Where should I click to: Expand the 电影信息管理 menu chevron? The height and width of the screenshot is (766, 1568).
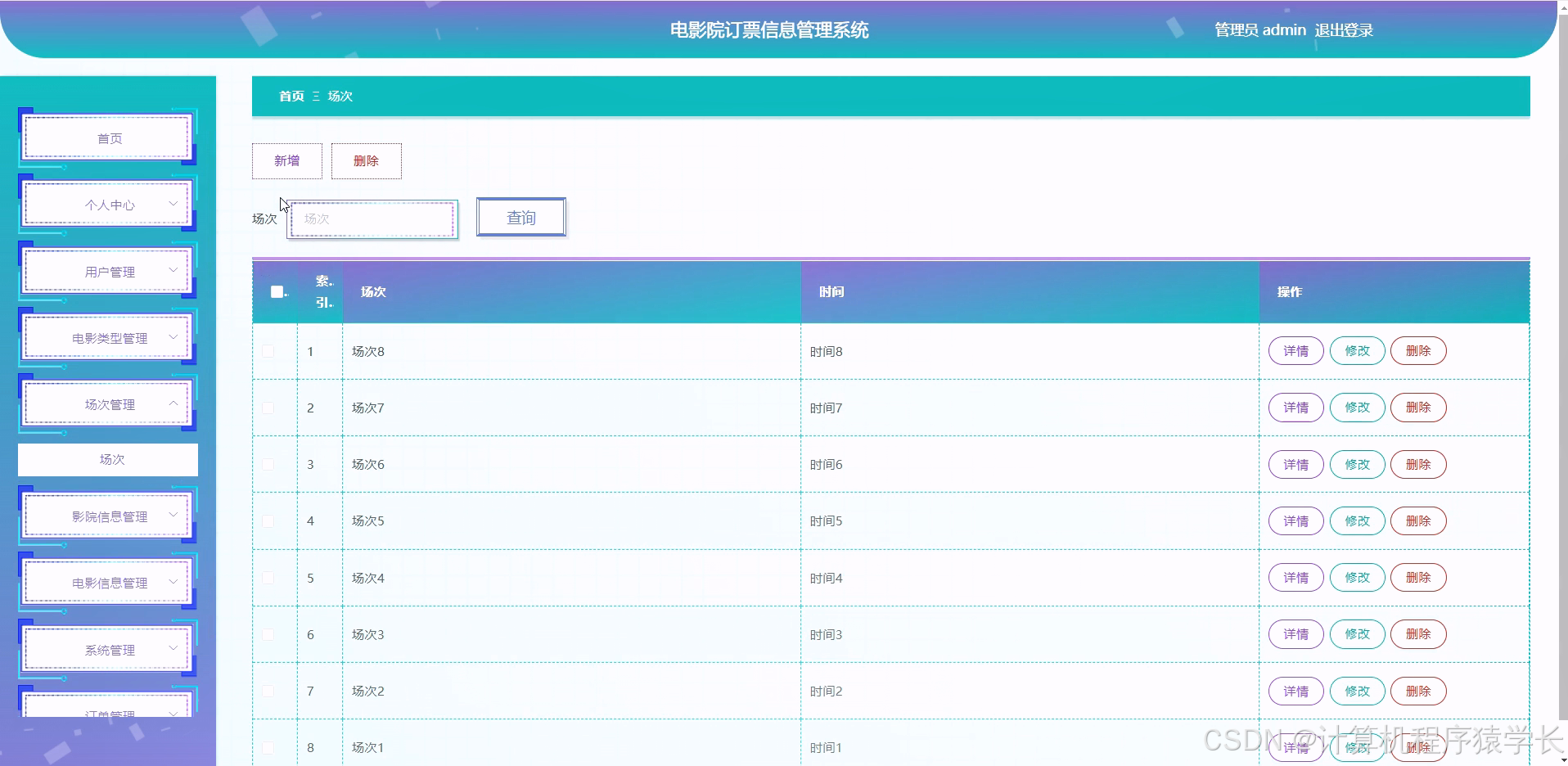point(173,581)
